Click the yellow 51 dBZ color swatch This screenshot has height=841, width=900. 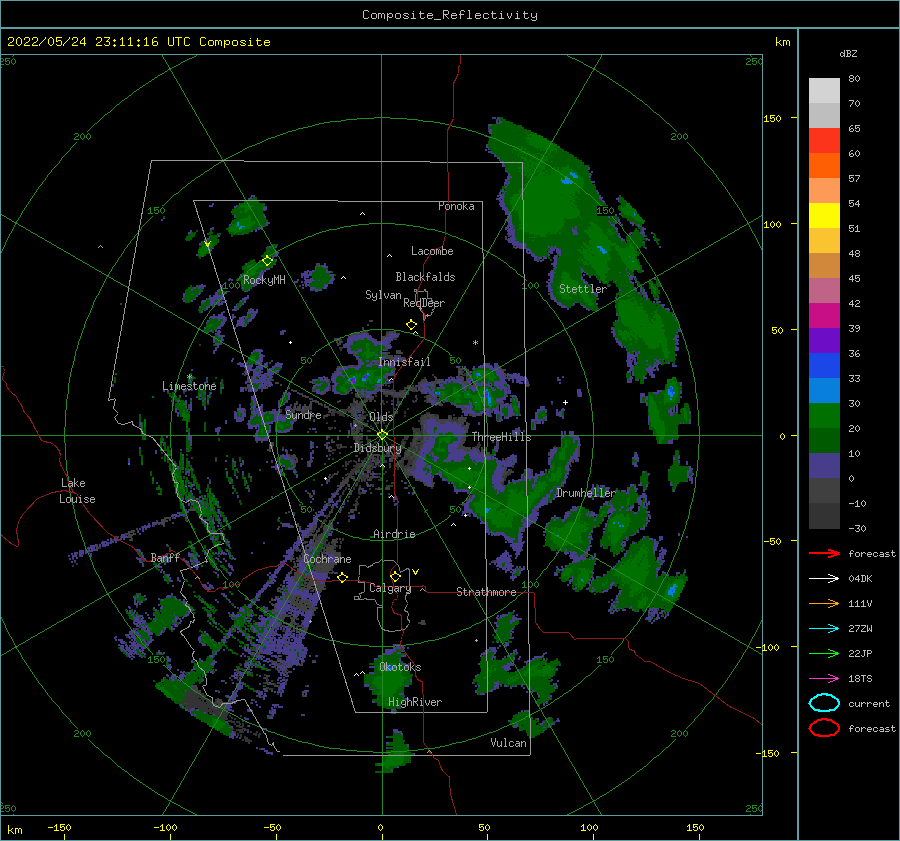pos(824,216)
